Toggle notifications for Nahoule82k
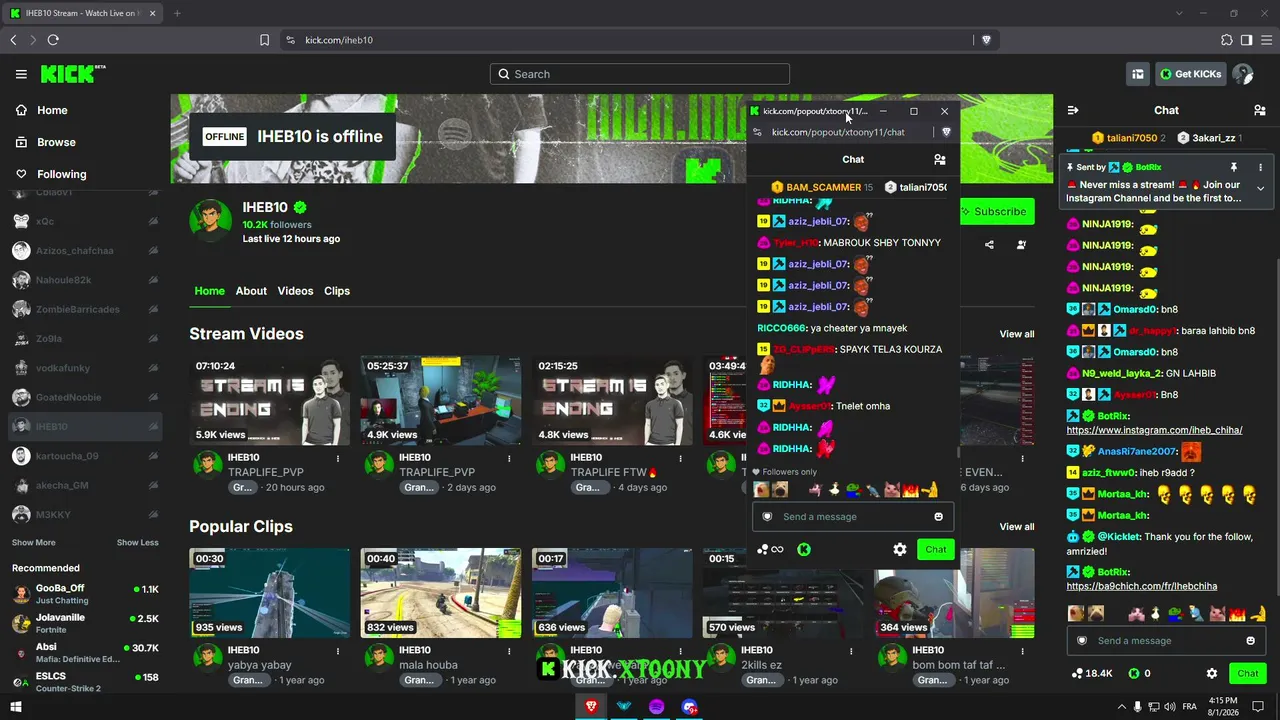This screenshot has height=720, width=1280. (153, 280)
